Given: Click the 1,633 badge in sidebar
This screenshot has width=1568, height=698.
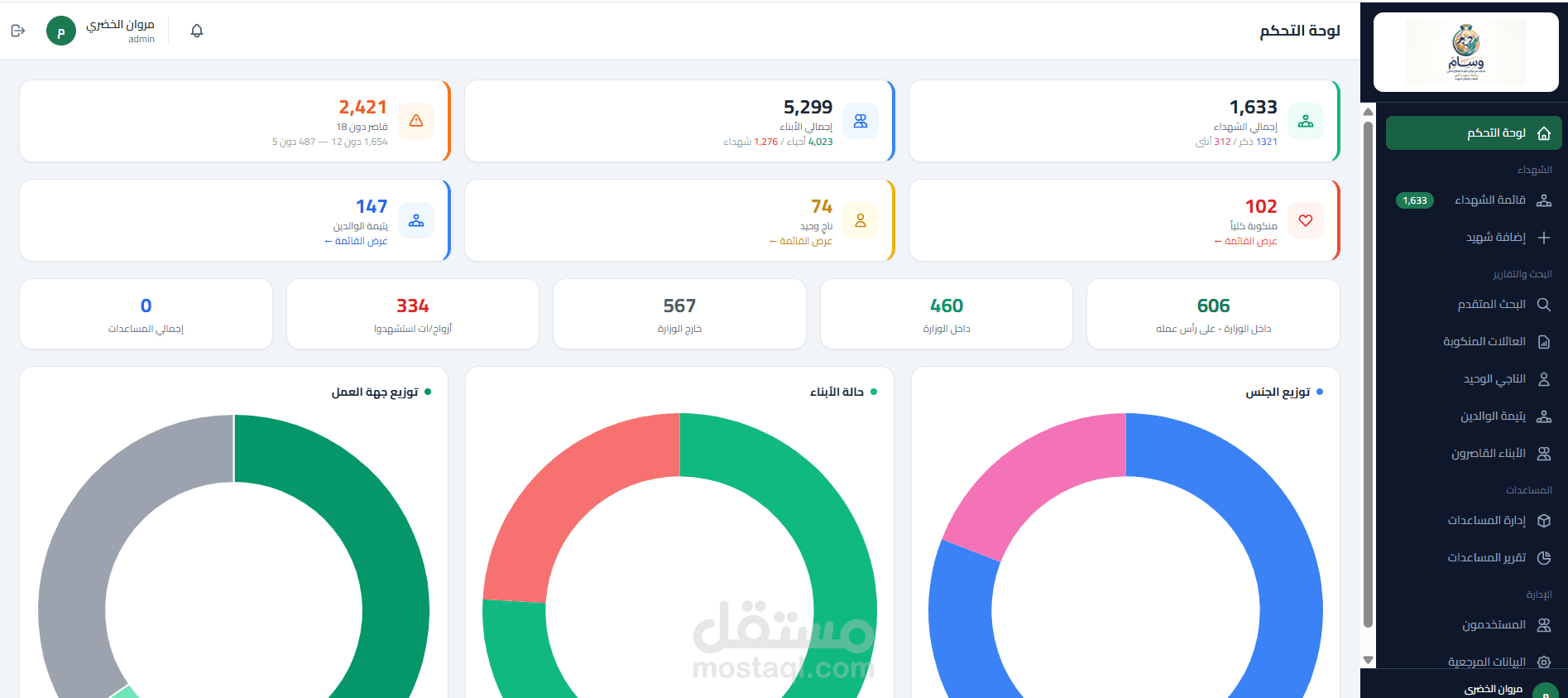Looking at the screenshot, I should (1415, 200).
